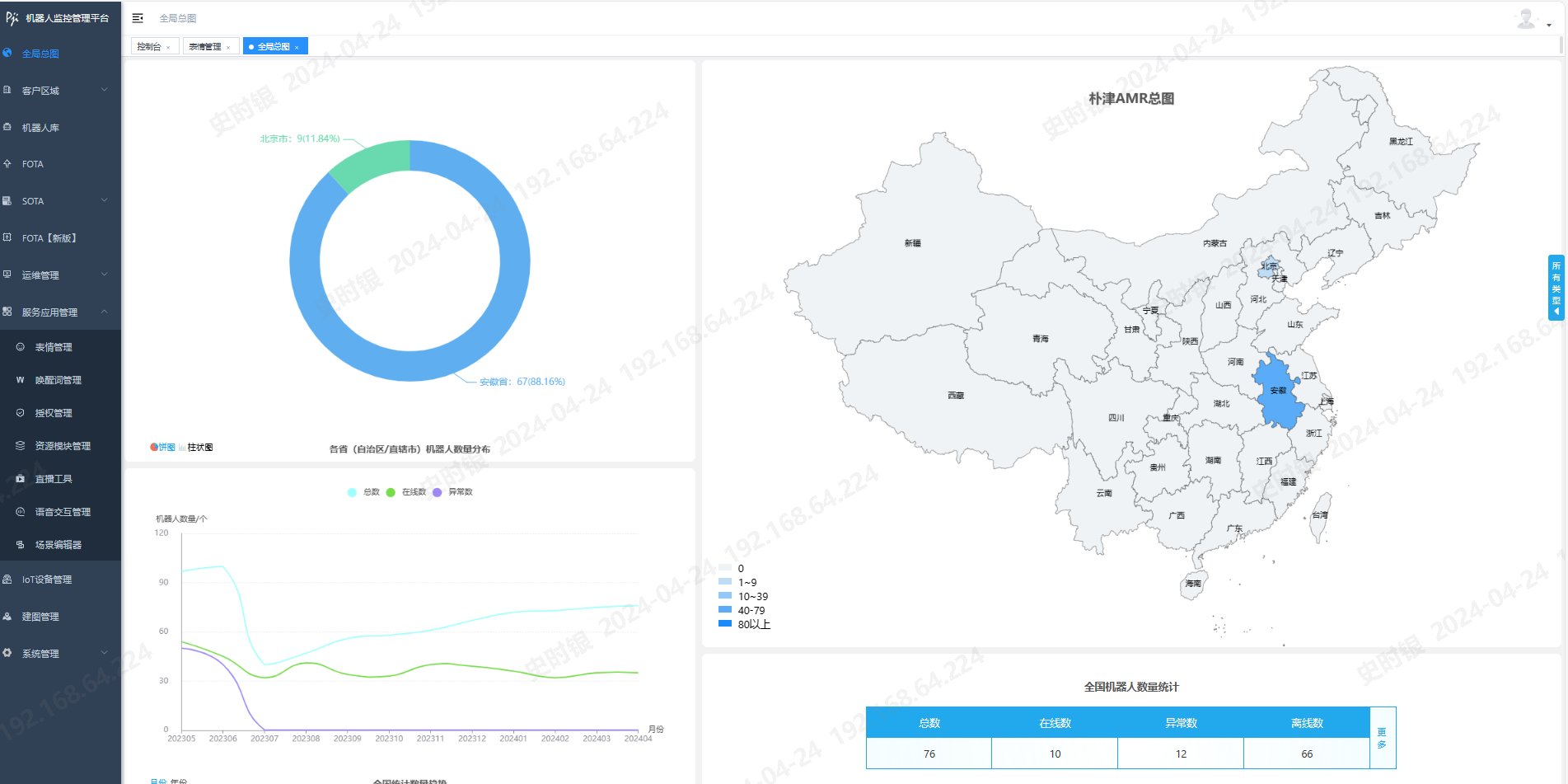Collapse the 服务应用管理 submenu chevron
The width and height of the screenshot is (1568, 784).
pyautogui.click(x=104, y=312)
